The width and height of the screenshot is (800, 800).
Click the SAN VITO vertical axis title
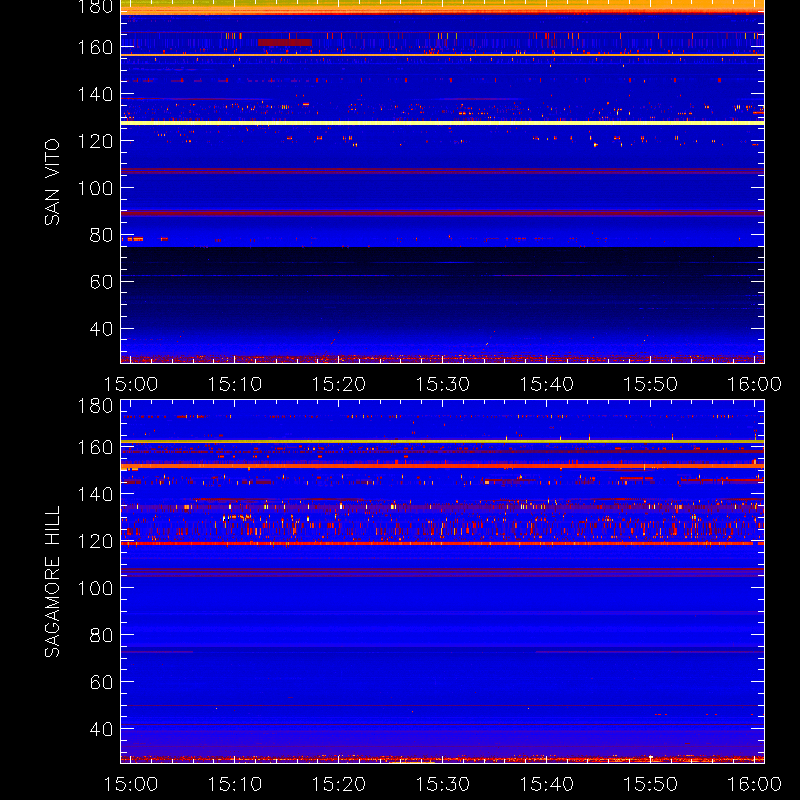pyautogui.click(x=52, y=182)
